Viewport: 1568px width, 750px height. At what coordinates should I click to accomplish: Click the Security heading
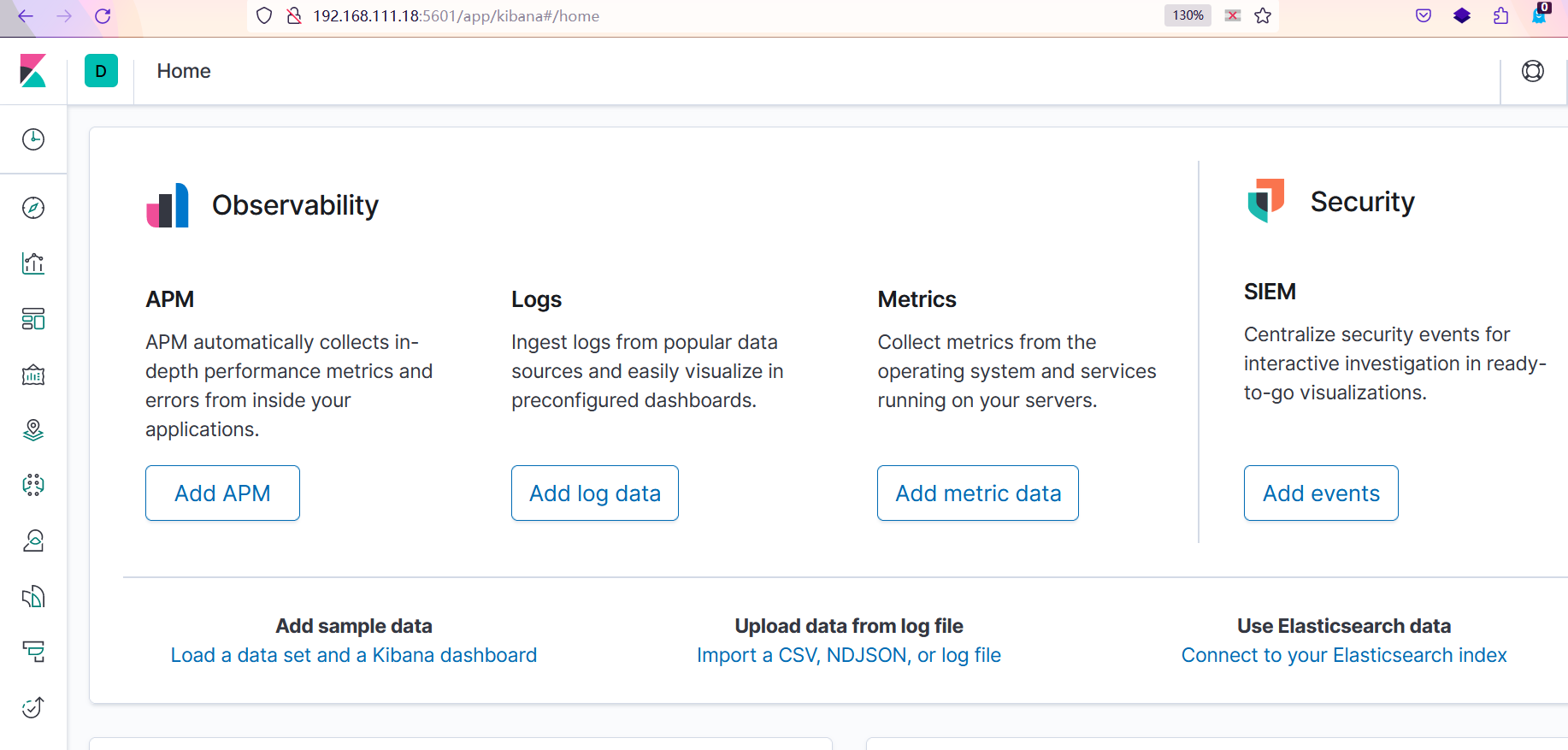pyautogui.click(x=1363, y=202)
